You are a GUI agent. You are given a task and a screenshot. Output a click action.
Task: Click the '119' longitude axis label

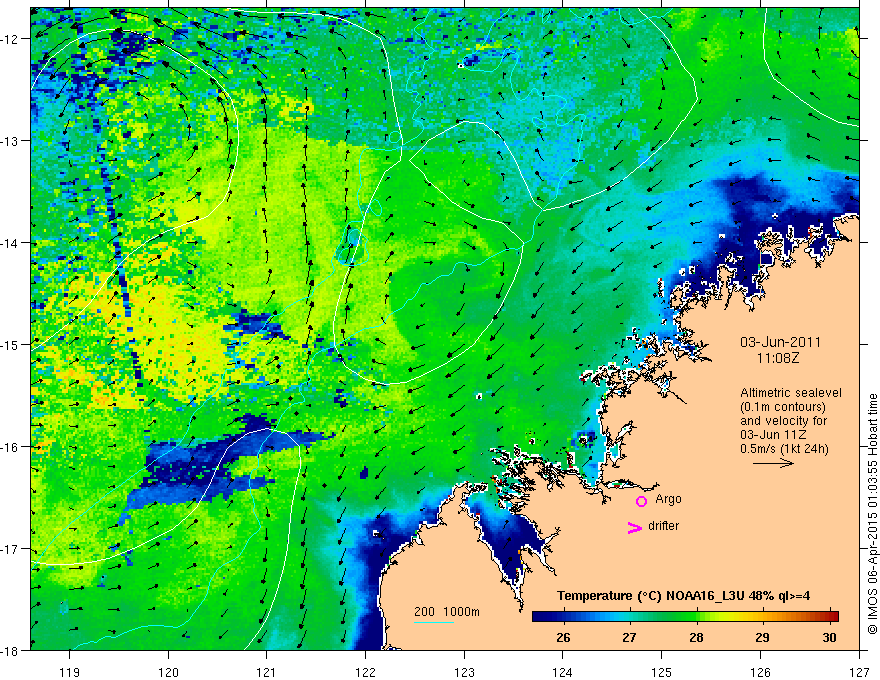coord(70,672)
